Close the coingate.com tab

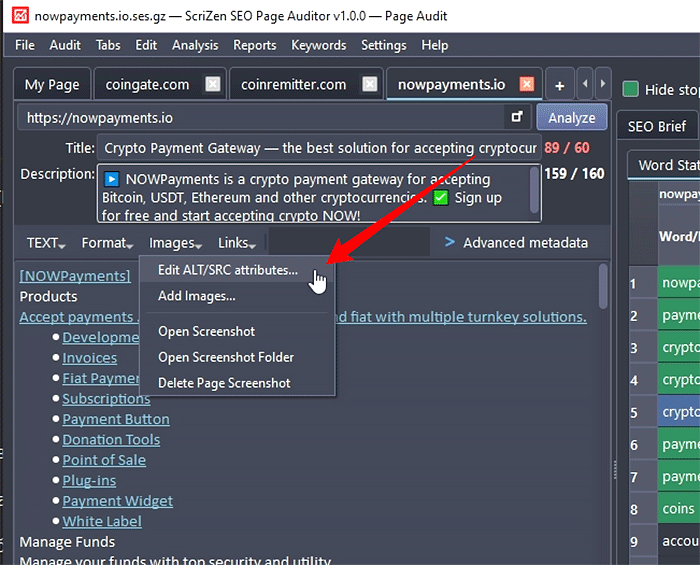212,85
